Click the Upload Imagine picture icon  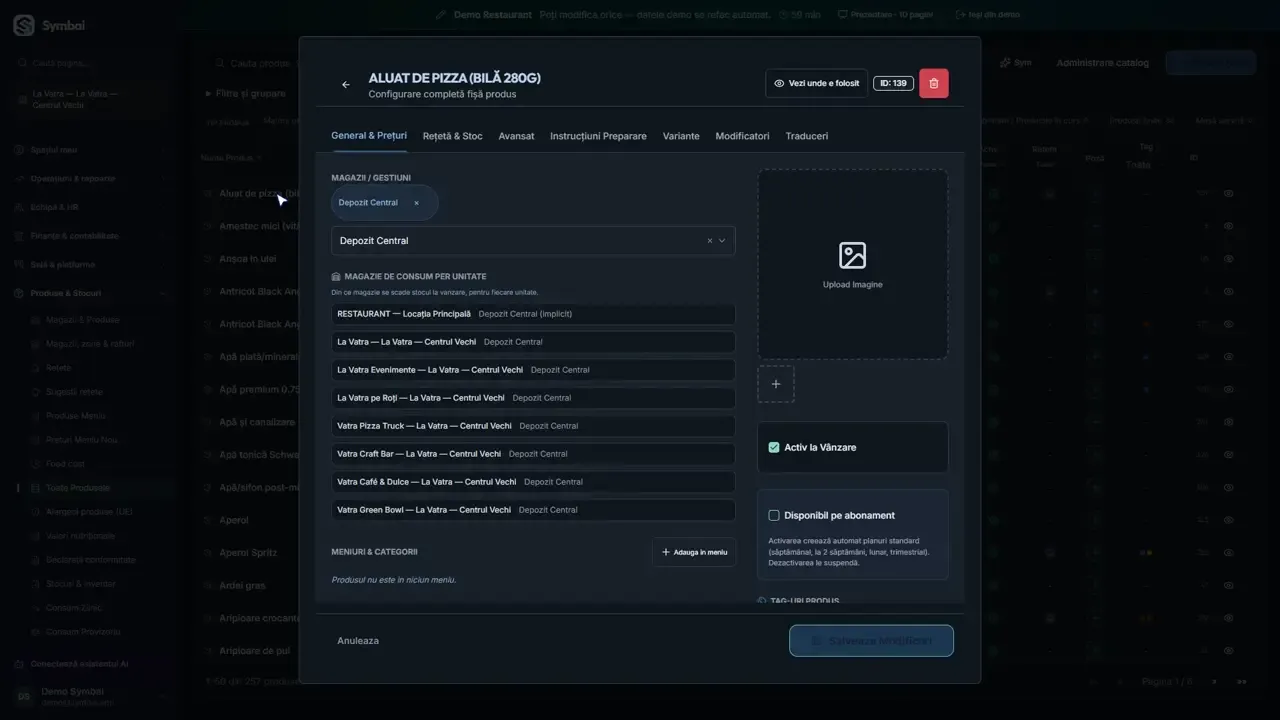(x=853, y=255)
